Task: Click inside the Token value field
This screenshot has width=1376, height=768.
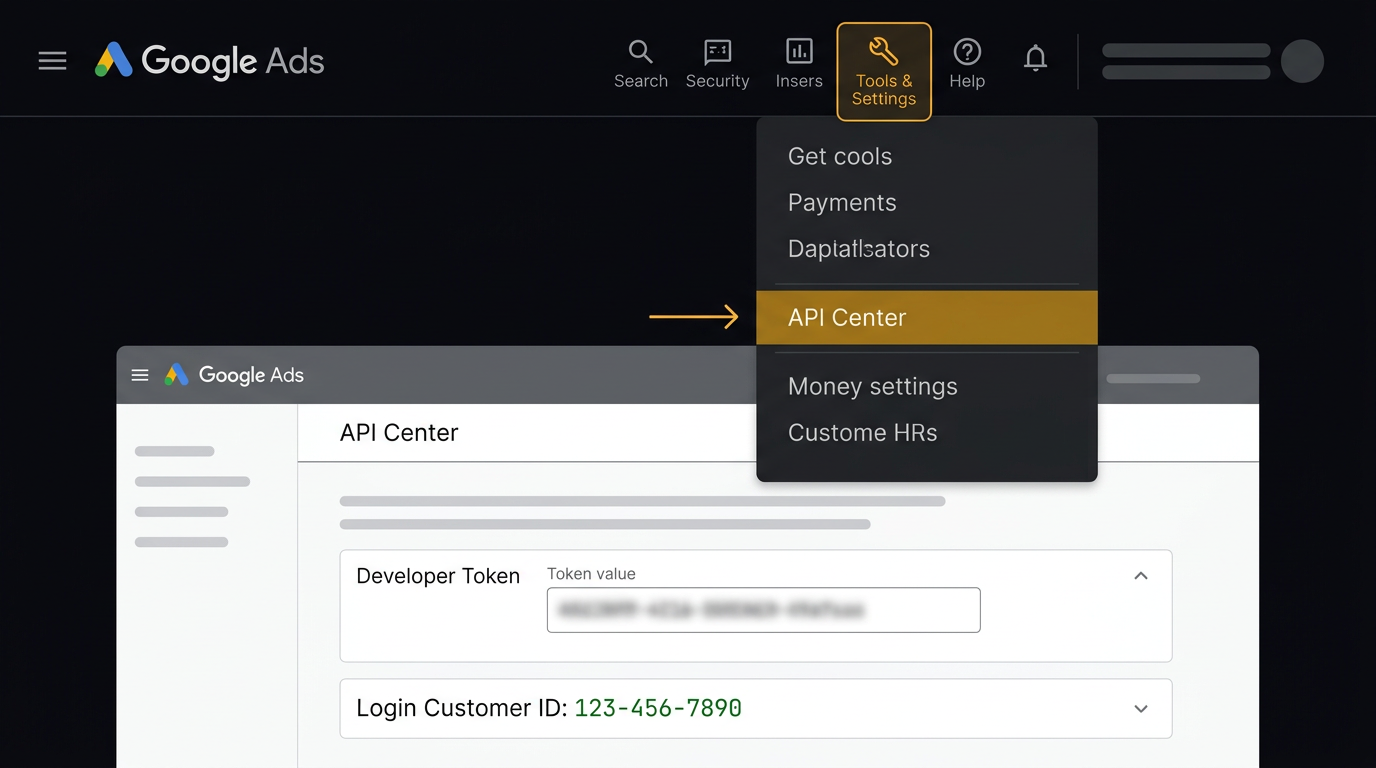Action: [x=763, y=610]
